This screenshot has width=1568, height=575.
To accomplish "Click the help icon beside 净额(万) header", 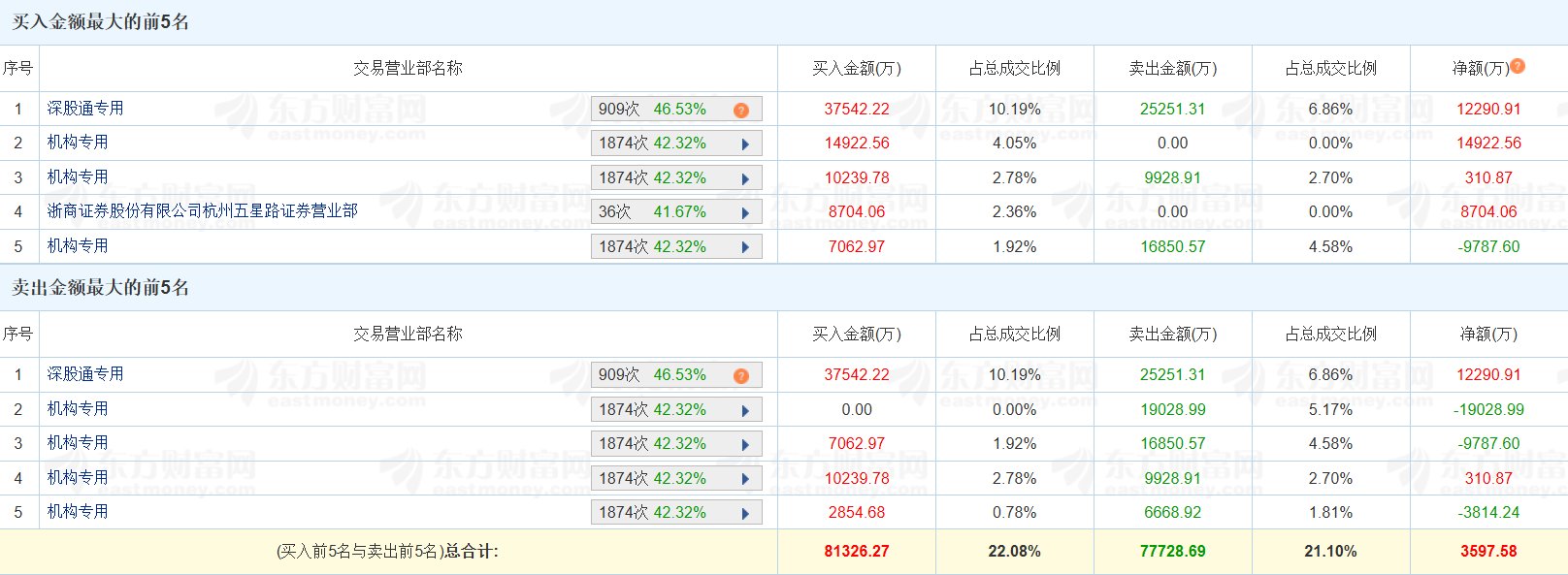I will 1518,66.
